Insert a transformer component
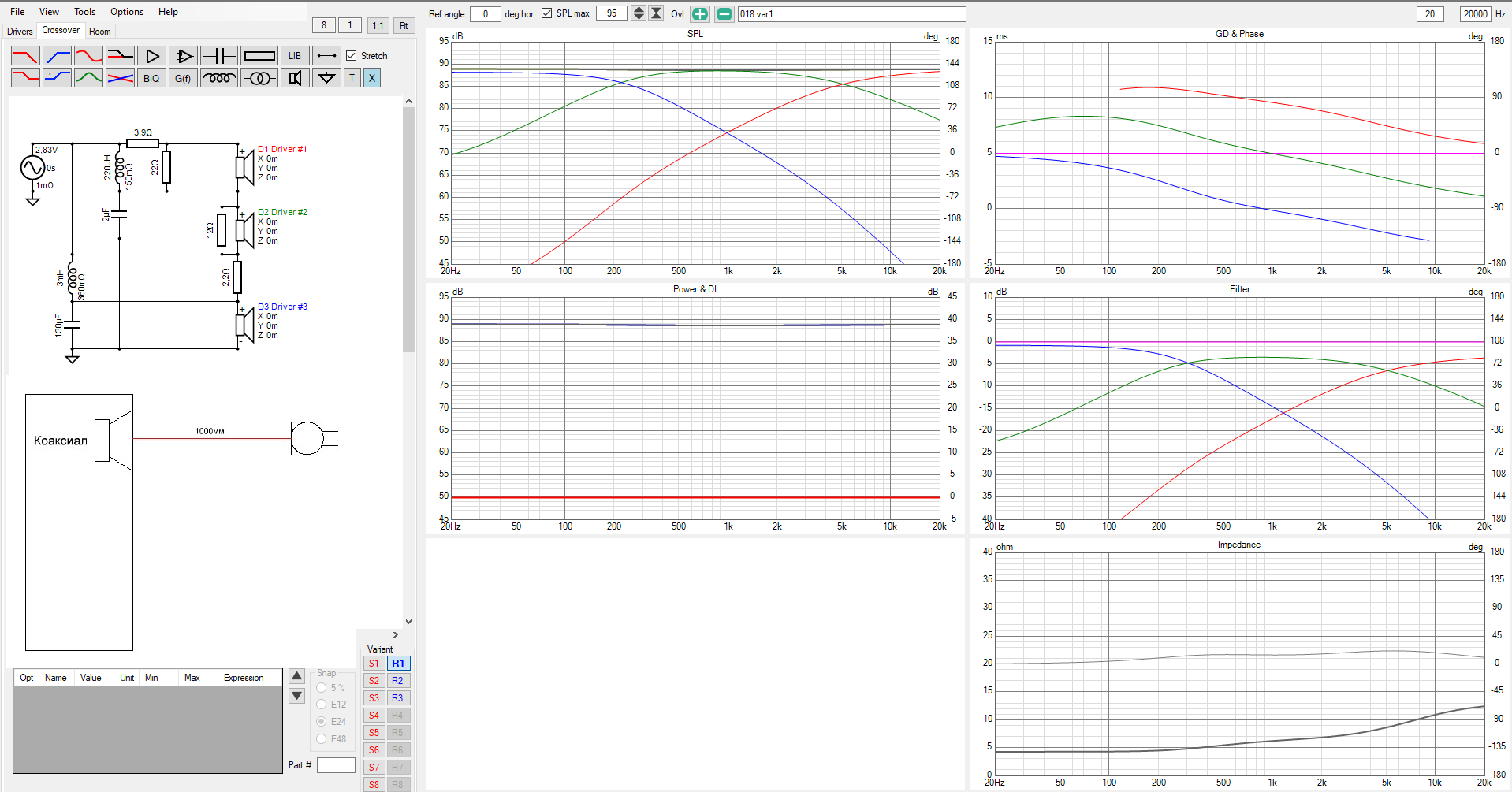Screen dimensions: 1512x792 point(259,78)
